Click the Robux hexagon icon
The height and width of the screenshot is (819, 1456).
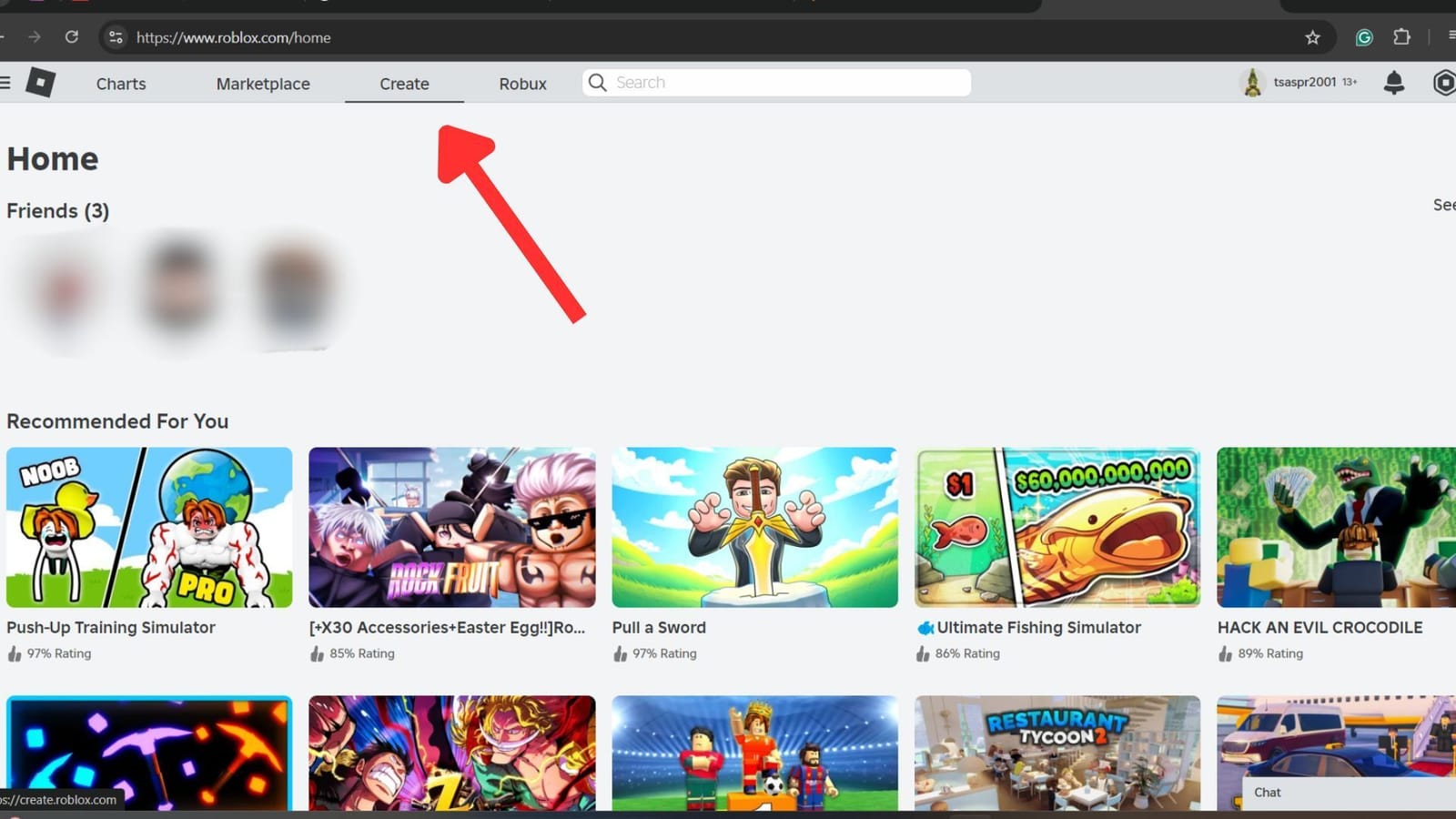[1443, 82]
